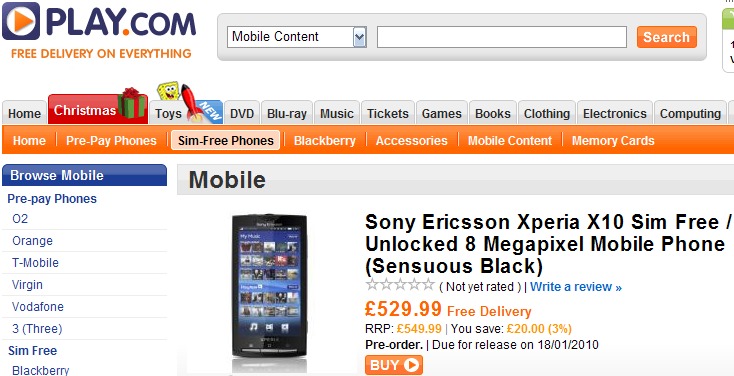Open the Mobile Content search category dropdown
The height and width of the screenshot is (376, 734).
tap(296, 37)
